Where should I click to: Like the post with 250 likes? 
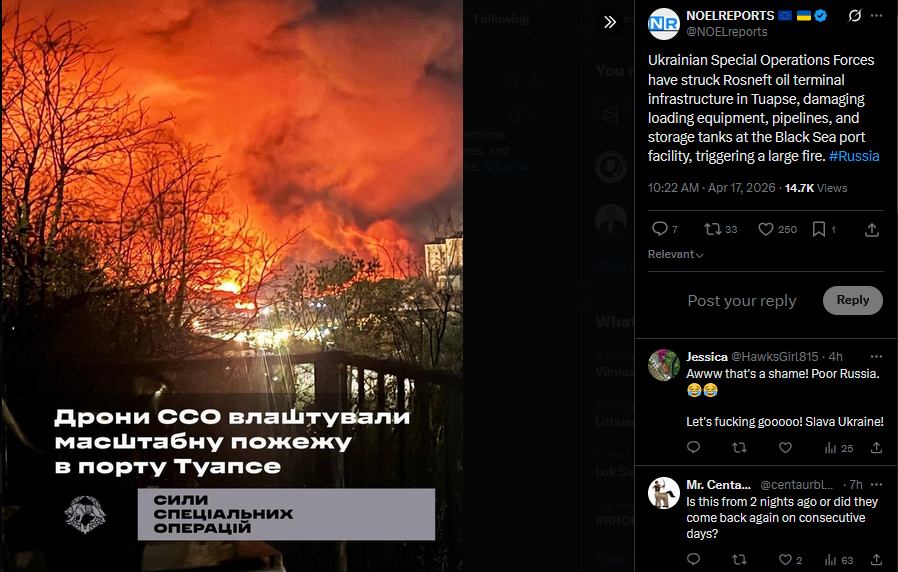pos(777,229)
